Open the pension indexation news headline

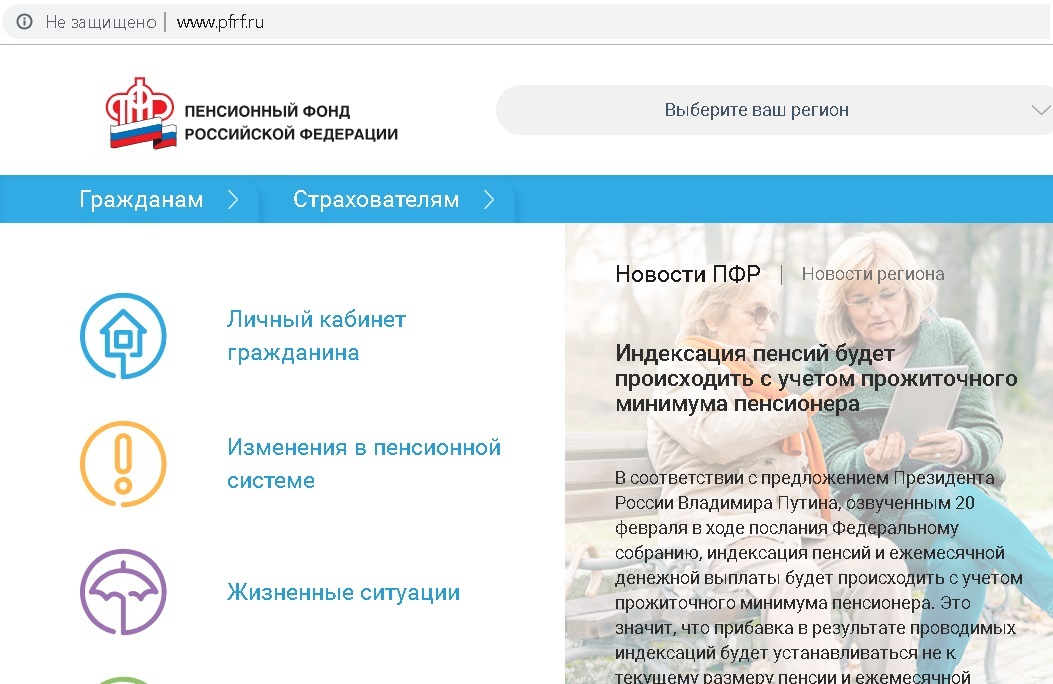click(x=815, y=378)
